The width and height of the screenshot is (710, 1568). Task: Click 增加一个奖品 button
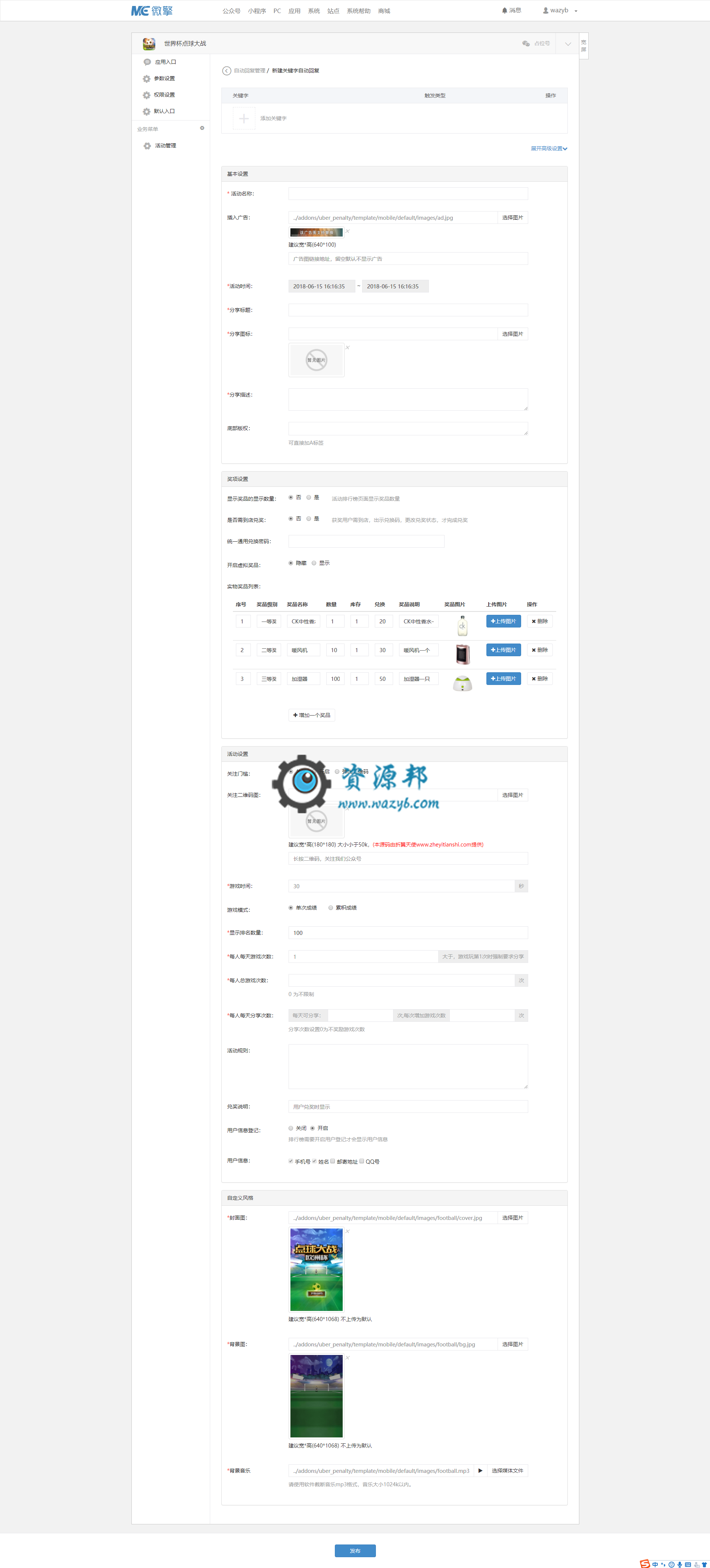[x=312, y=715]
